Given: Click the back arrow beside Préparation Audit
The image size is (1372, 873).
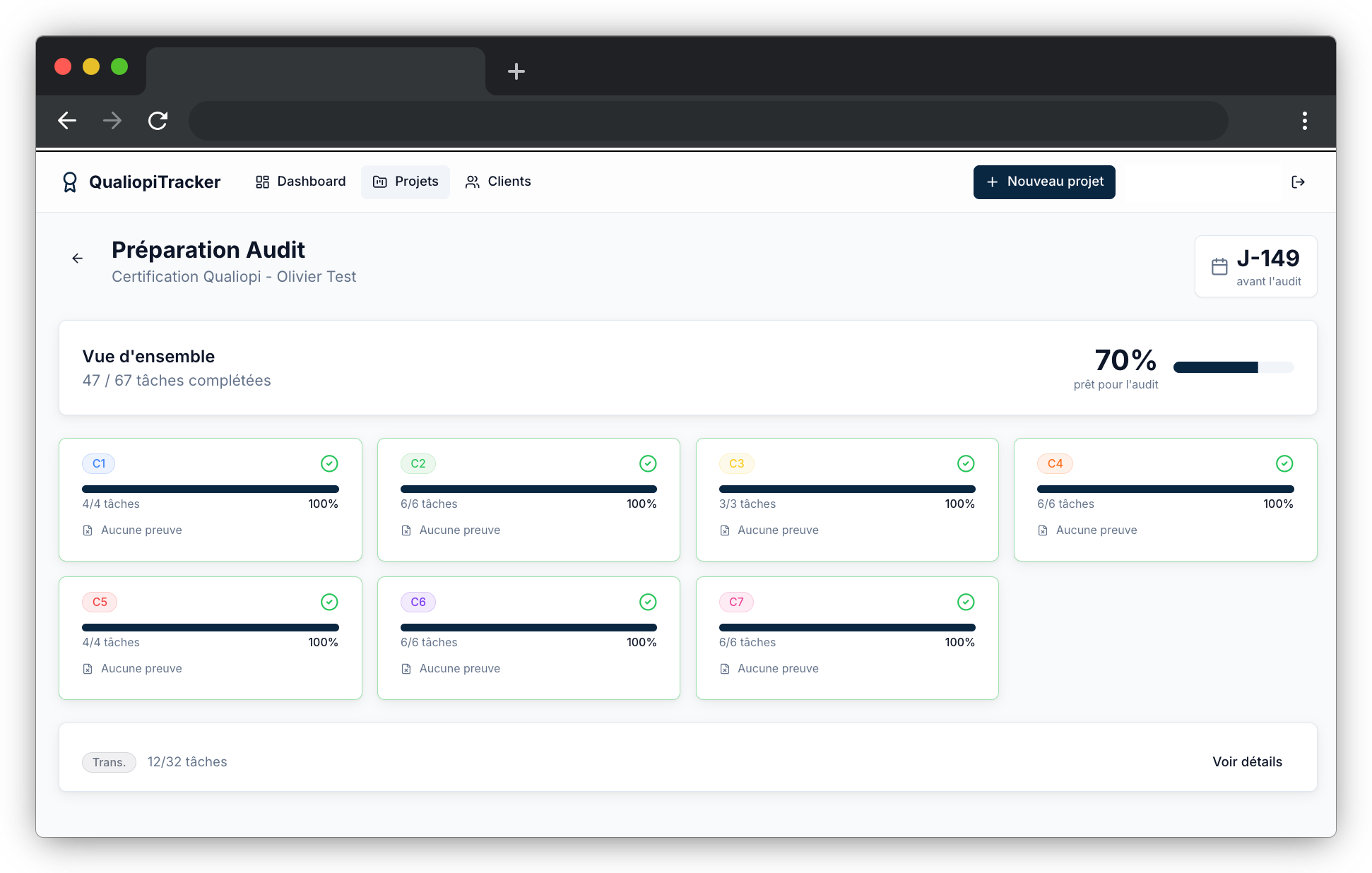Looking at the screenshot, I should pyautogui.click(x=77, y=257).
